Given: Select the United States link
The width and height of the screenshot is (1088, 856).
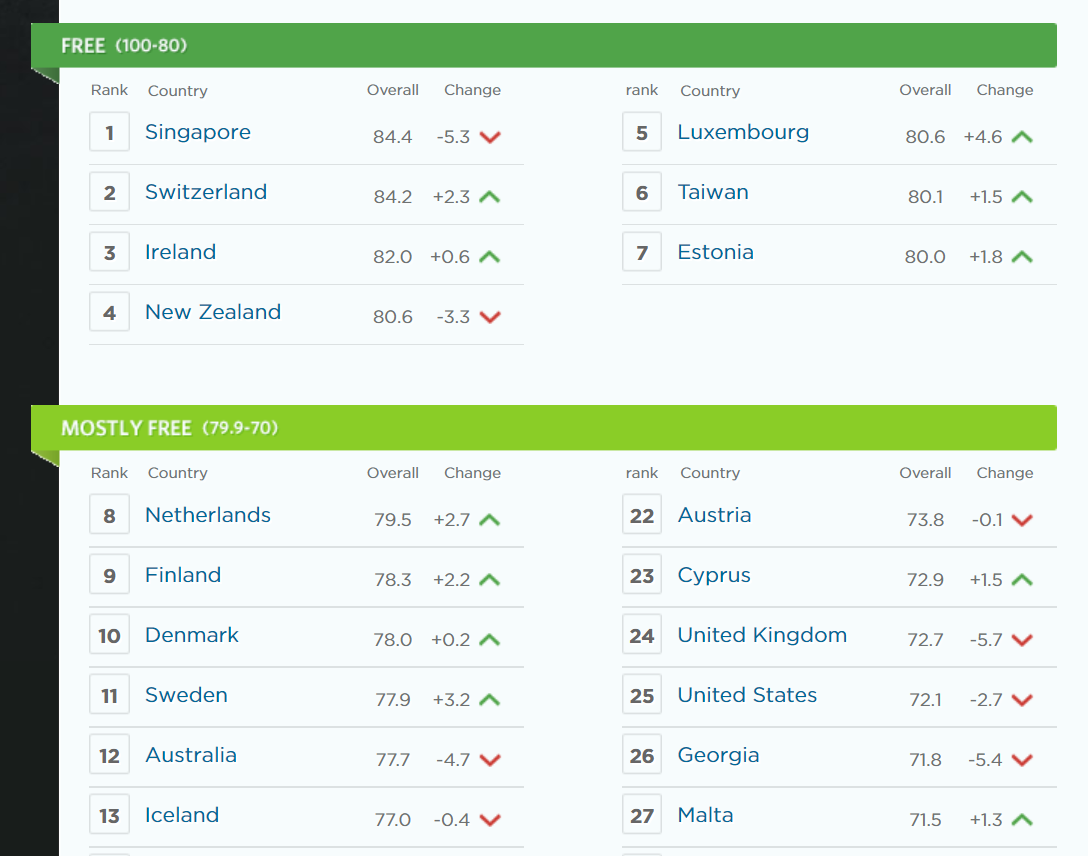Looking at the screenshot, I should tap(747, 695).
